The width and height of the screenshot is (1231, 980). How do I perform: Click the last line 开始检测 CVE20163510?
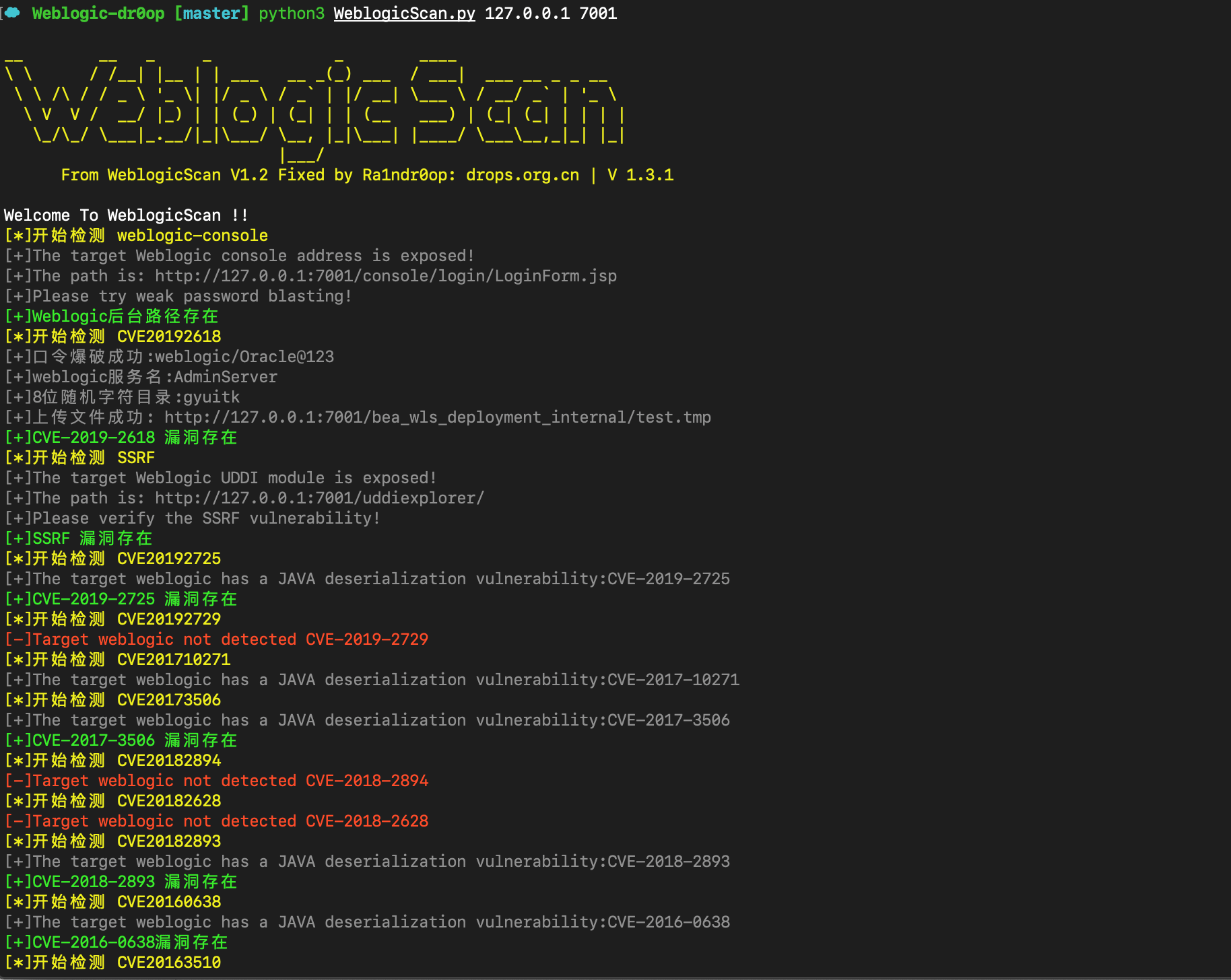112,963
